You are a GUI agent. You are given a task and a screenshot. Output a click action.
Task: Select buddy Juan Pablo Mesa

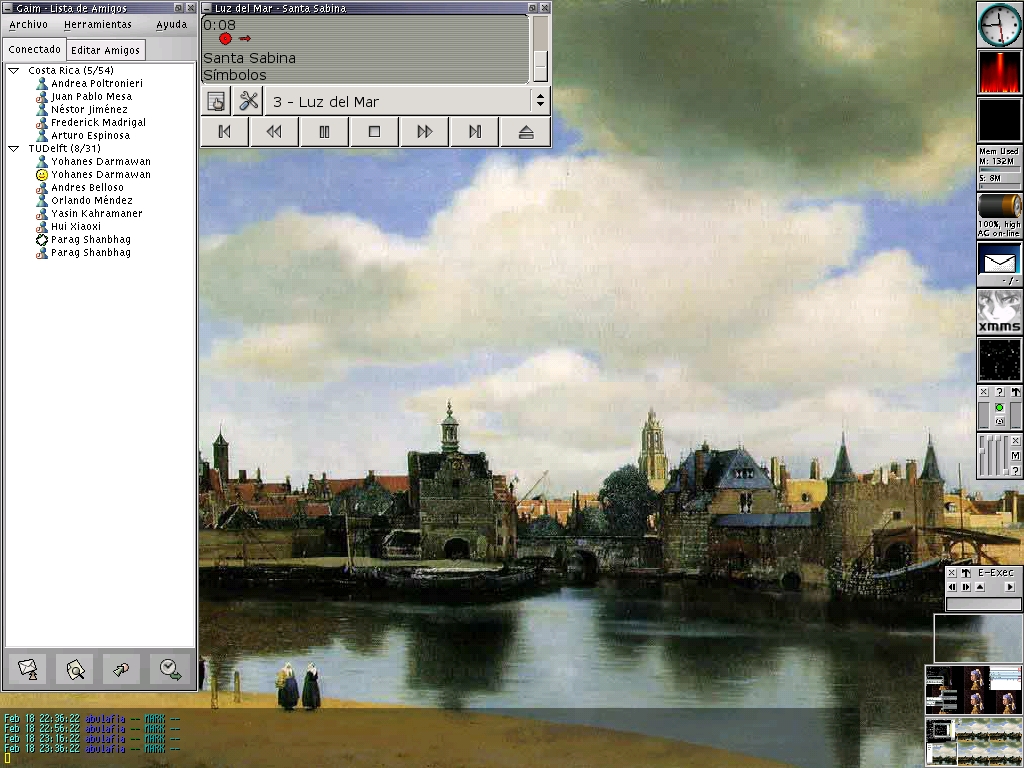tap(91, 97)
